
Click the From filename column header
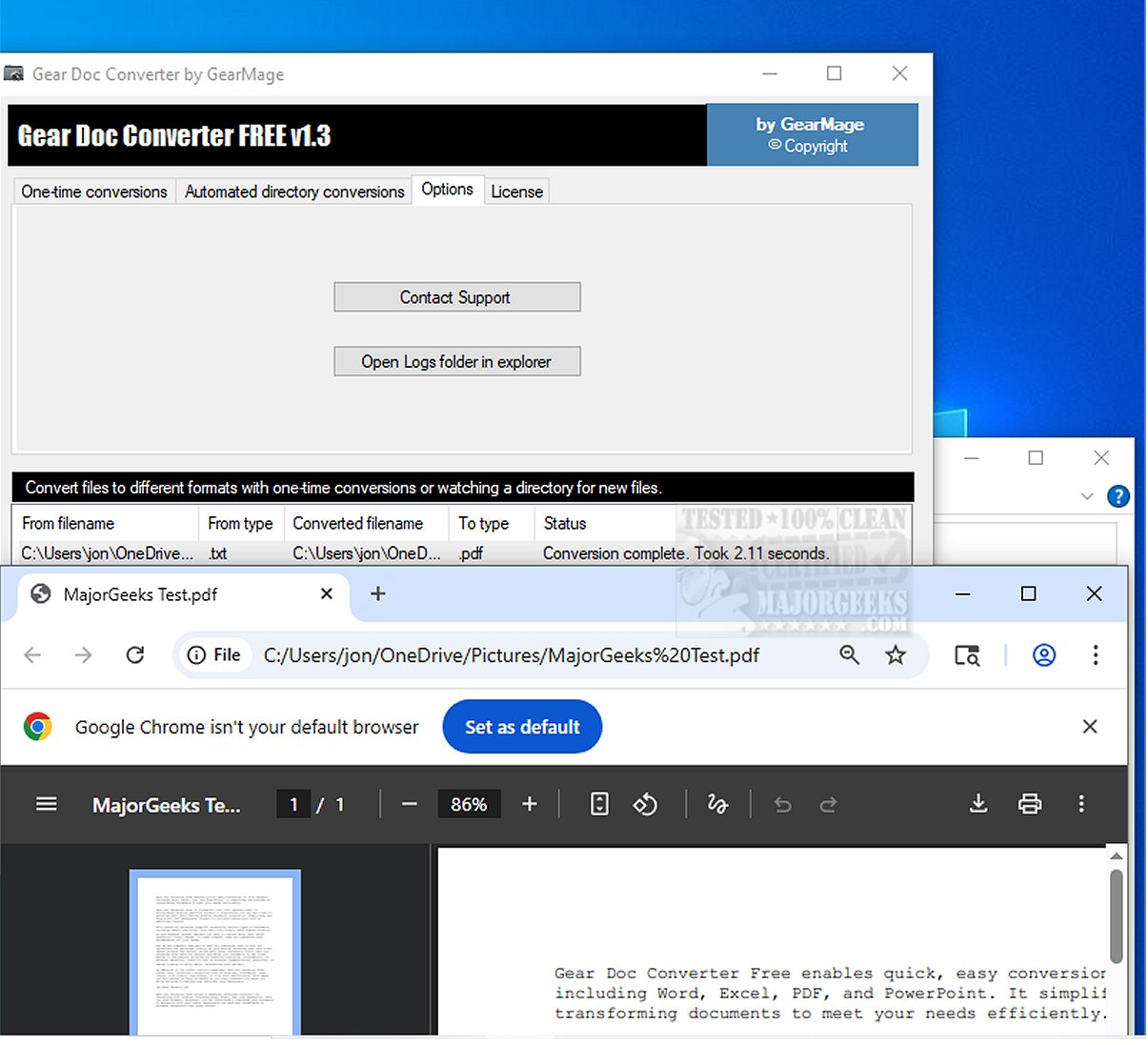click(105, 523)
